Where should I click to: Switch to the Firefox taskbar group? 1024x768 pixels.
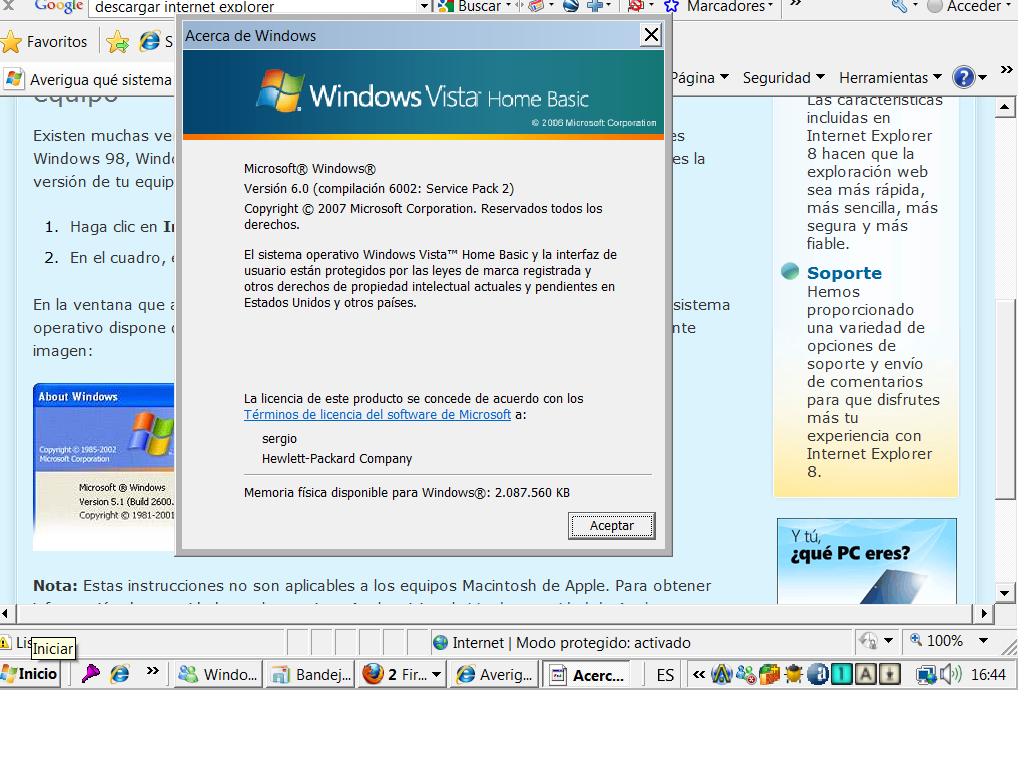(x=402, y=674)
